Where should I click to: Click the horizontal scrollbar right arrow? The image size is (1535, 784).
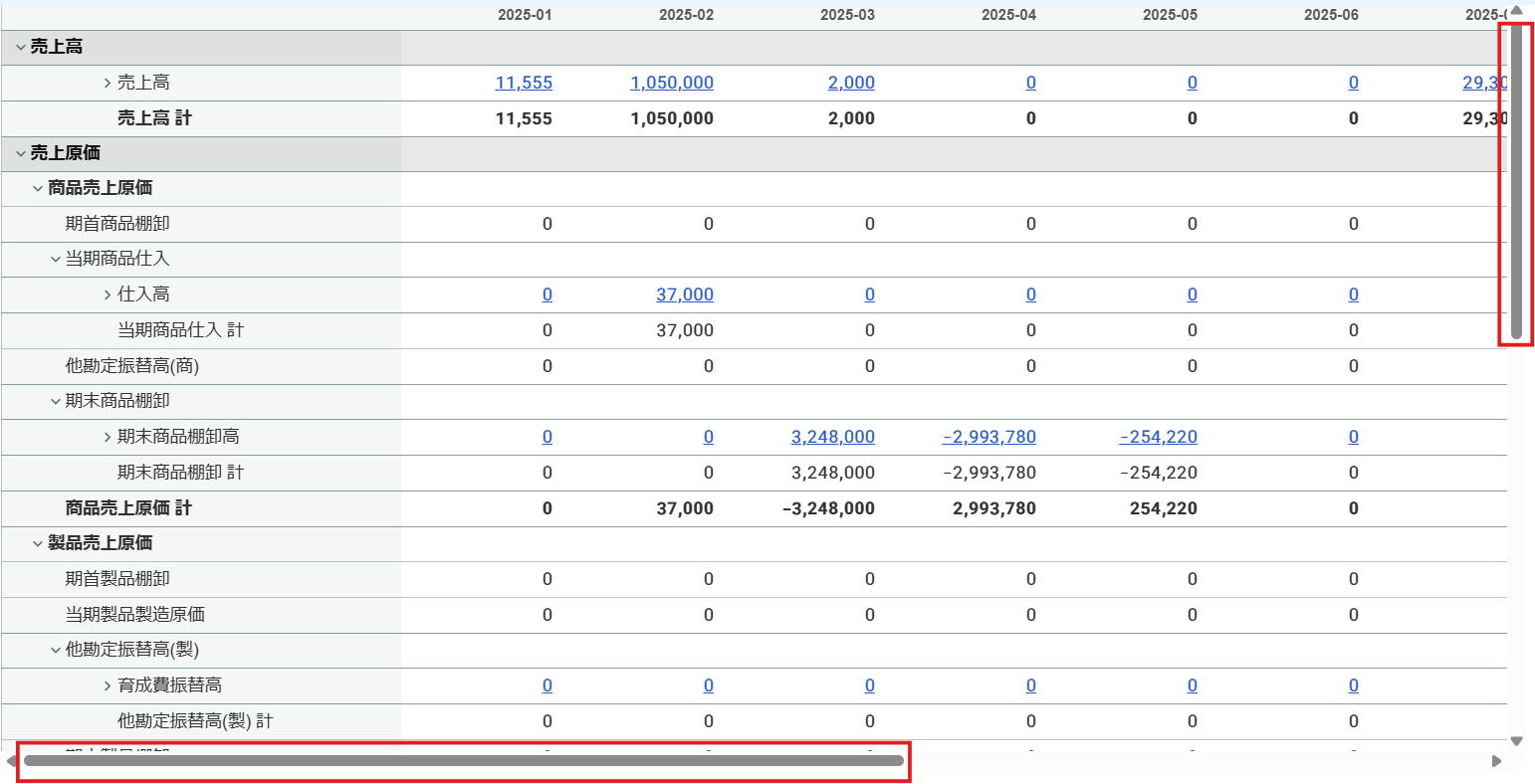coord(1496,761)
